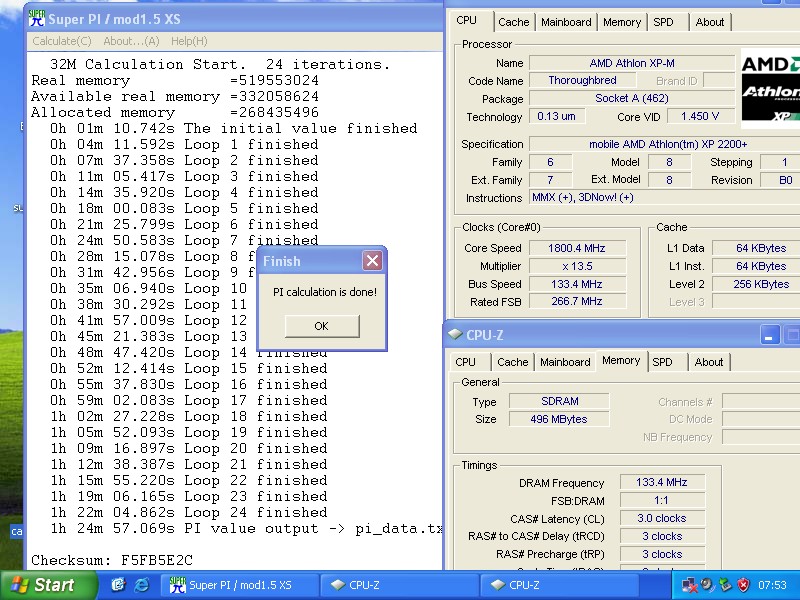Click the PI value output line
Image resolution: width=800 pixels, height=600 pixels.
click(x=246, y=529)
